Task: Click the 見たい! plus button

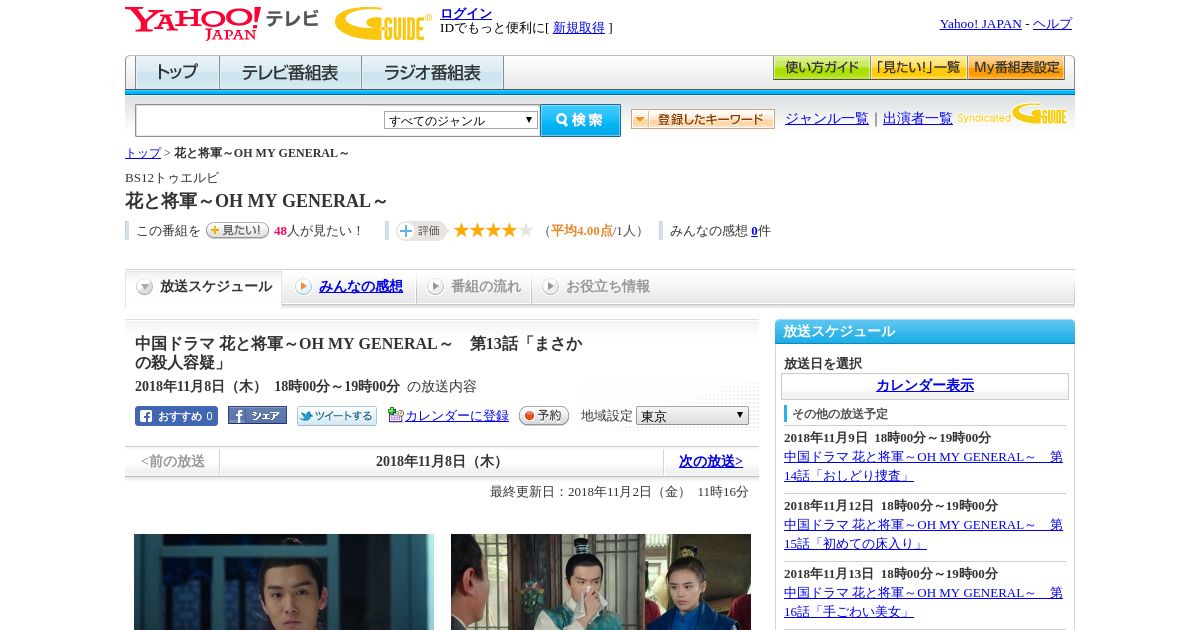Action: click(x=237, y=230)
